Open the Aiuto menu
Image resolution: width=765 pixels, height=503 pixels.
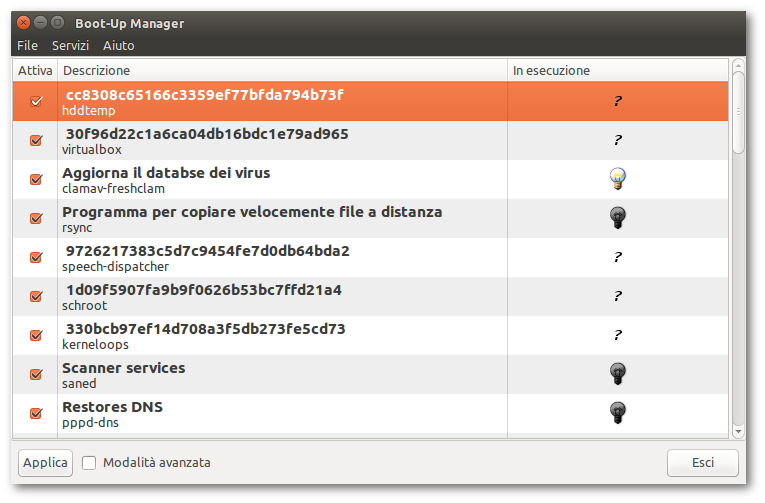(118, 45)
